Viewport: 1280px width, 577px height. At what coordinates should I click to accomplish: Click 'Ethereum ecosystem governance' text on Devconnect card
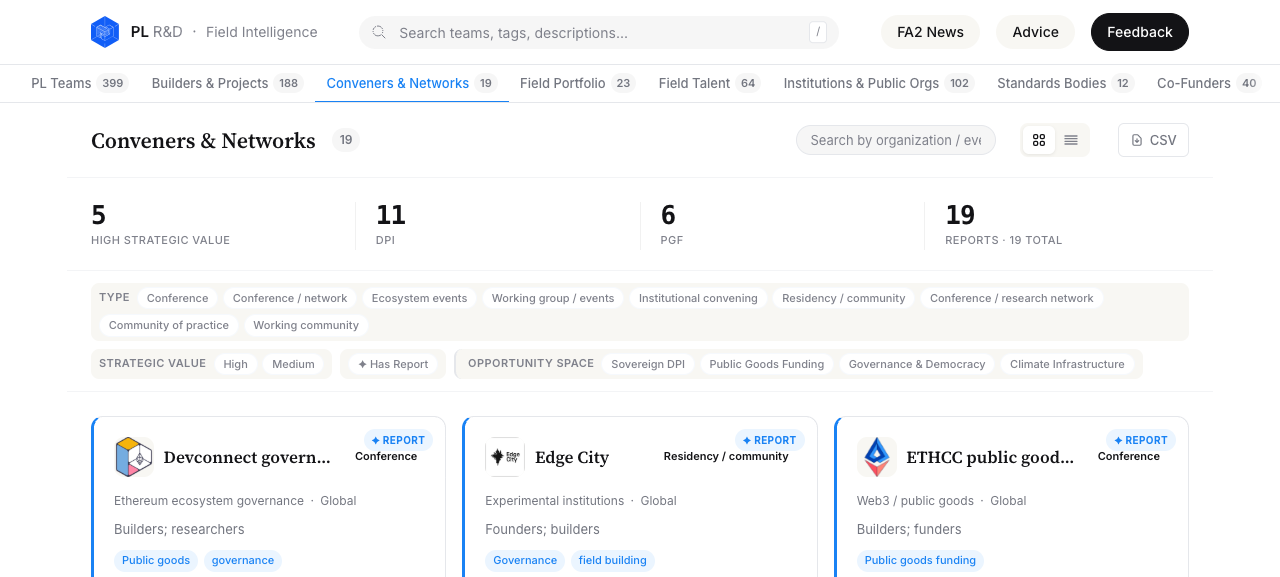click(x=209, y=501)
